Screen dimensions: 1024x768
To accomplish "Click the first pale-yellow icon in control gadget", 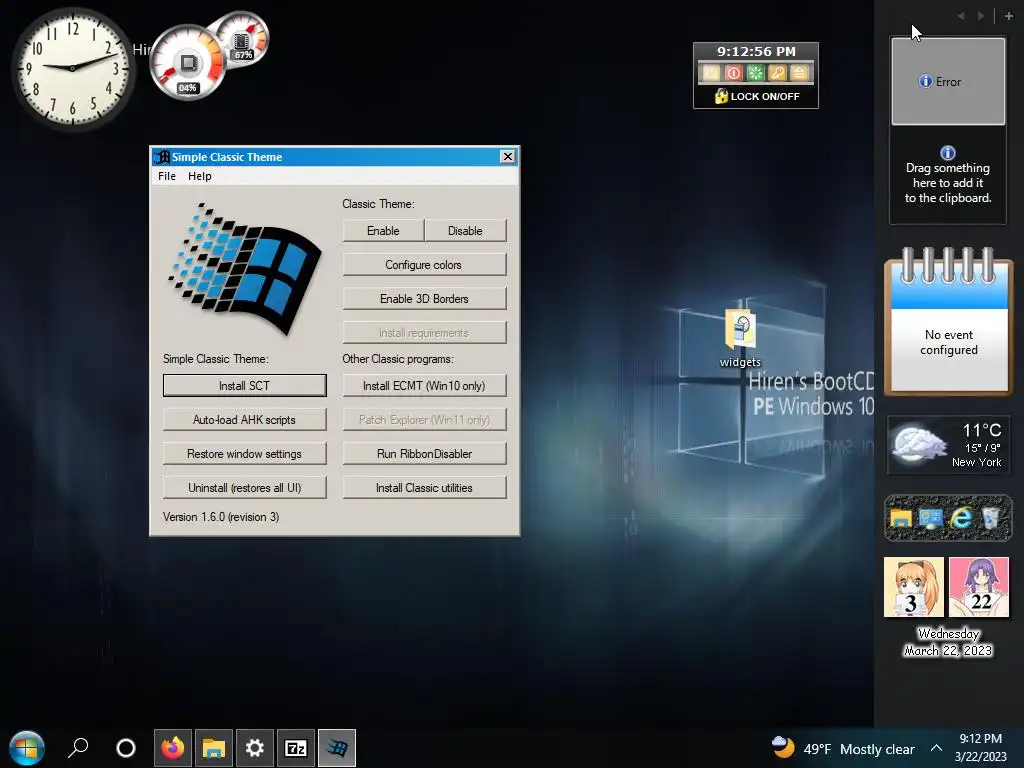I will 711,73.
